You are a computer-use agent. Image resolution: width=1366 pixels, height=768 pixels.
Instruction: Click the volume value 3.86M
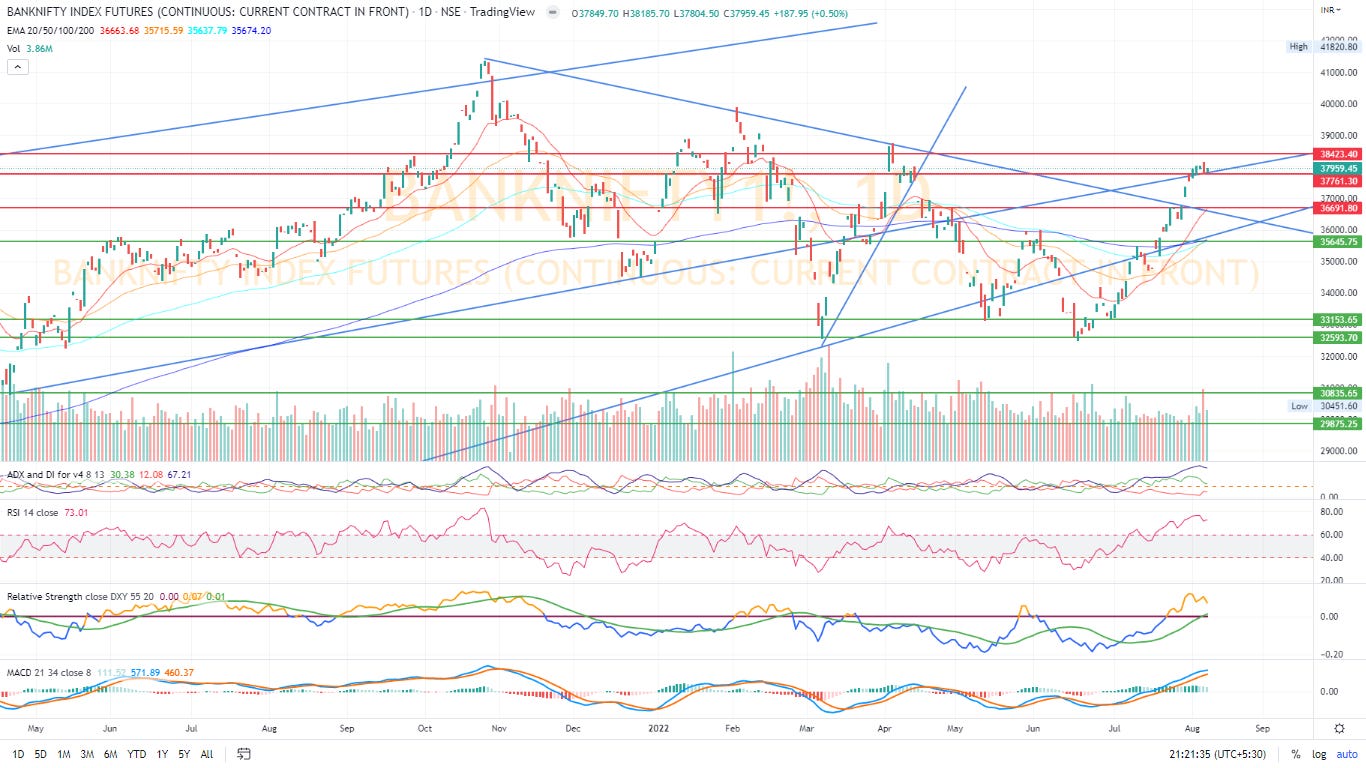39,48
